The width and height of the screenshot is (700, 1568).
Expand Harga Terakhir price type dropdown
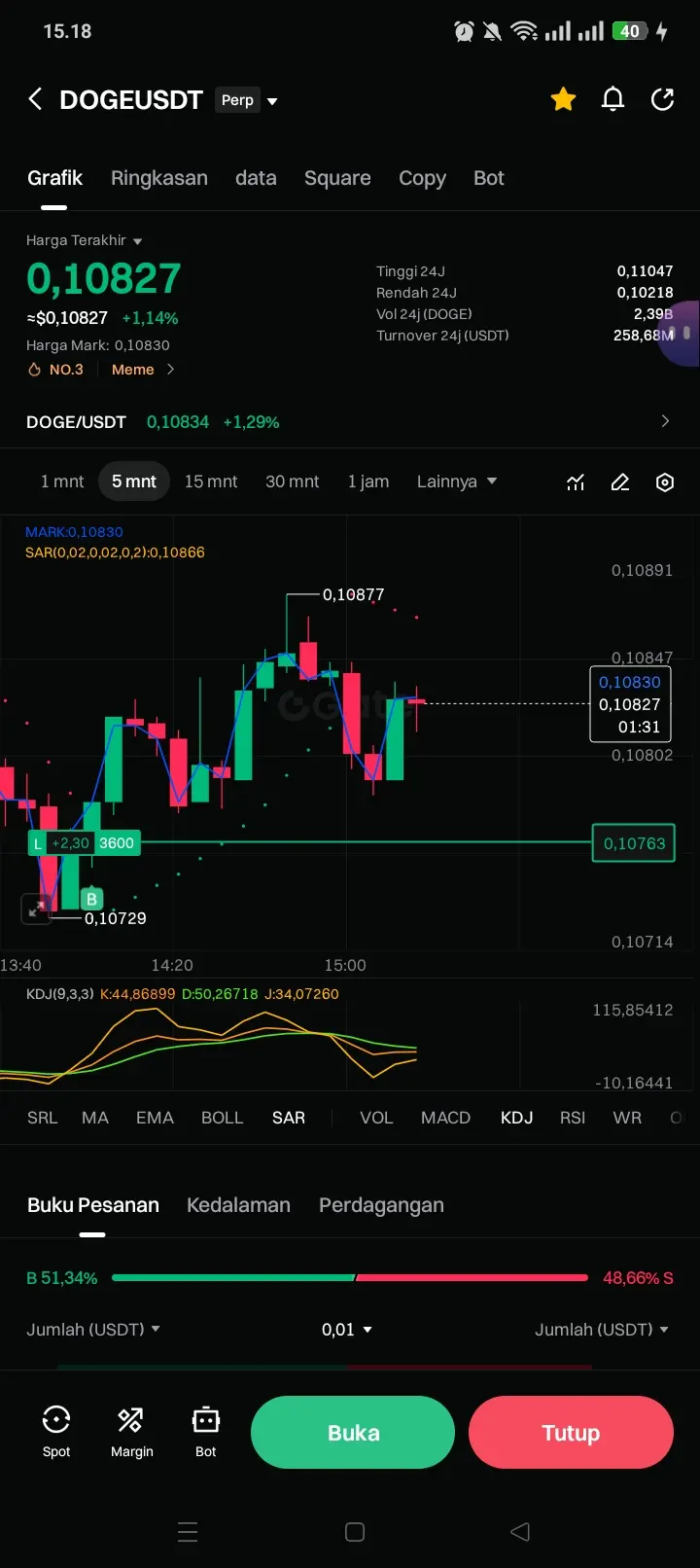tap(84, 240)
